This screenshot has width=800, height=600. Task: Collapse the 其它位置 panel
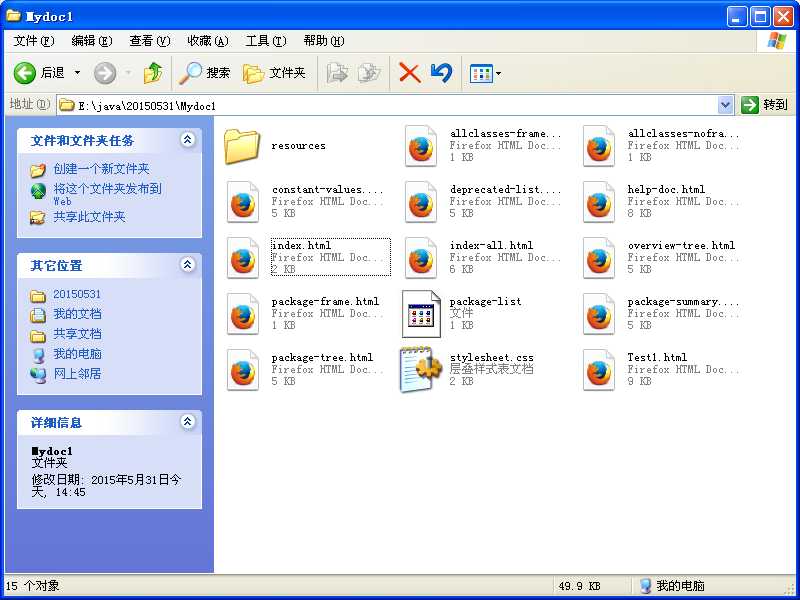[x=188, y=264]
